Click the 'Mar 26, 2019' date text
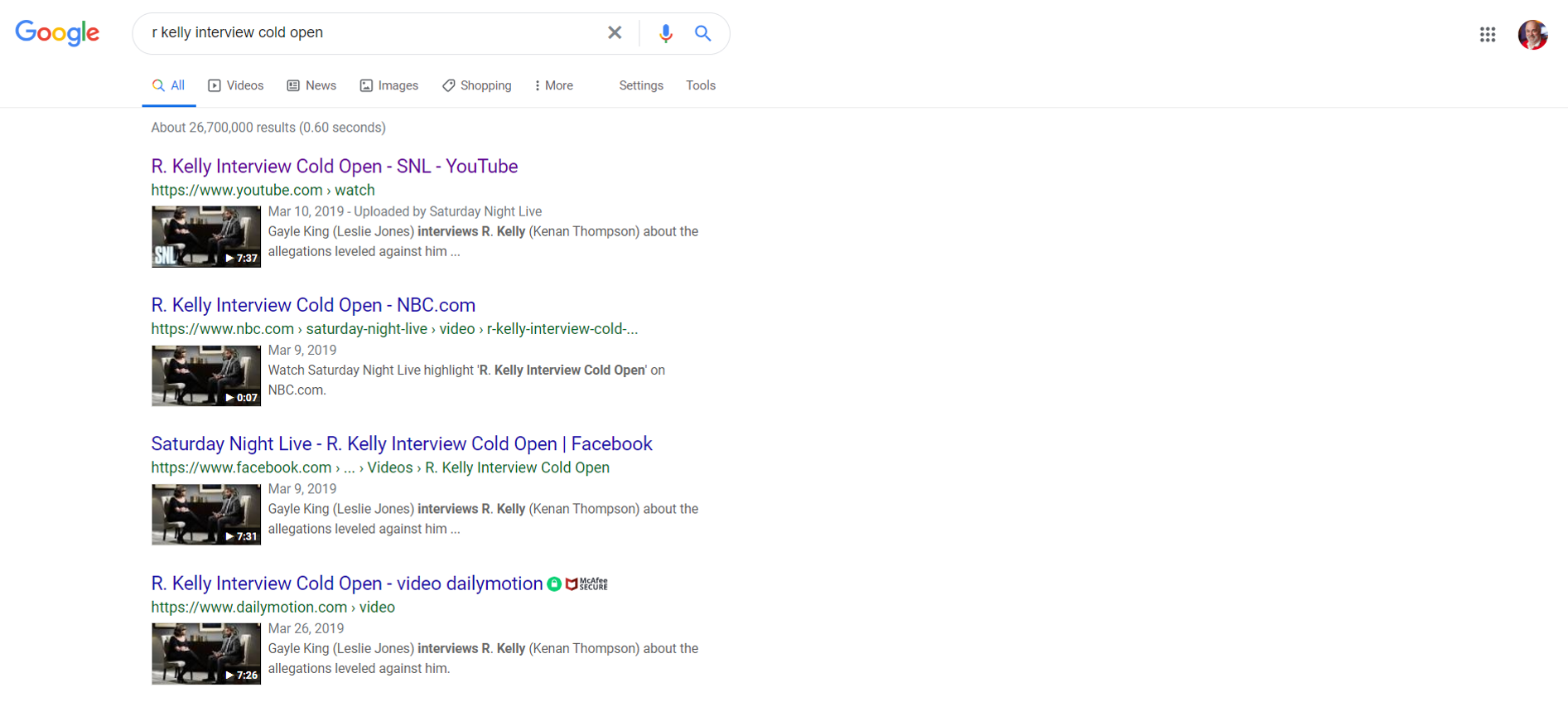The height and width of the screenshot is (707, 1568). tap(306, 628)
